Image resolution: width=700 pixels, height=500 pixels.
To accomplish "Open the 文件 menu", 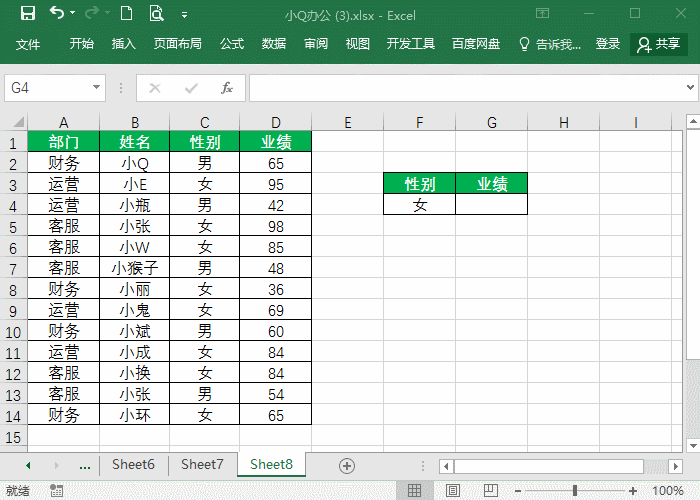I will click(28, 44).
